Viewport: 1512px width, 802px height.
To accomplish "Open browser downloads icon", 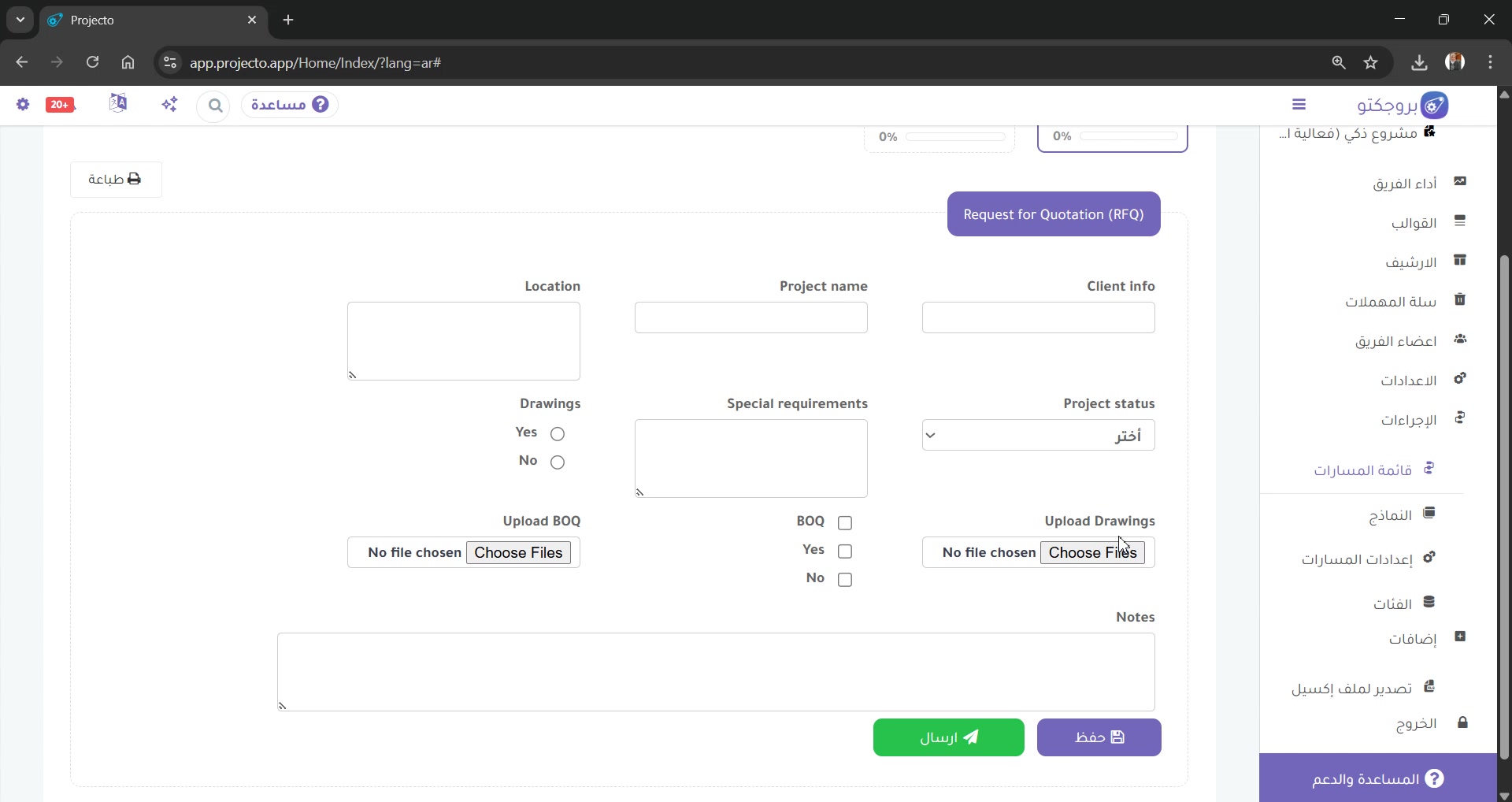I will coord(1419,62).
